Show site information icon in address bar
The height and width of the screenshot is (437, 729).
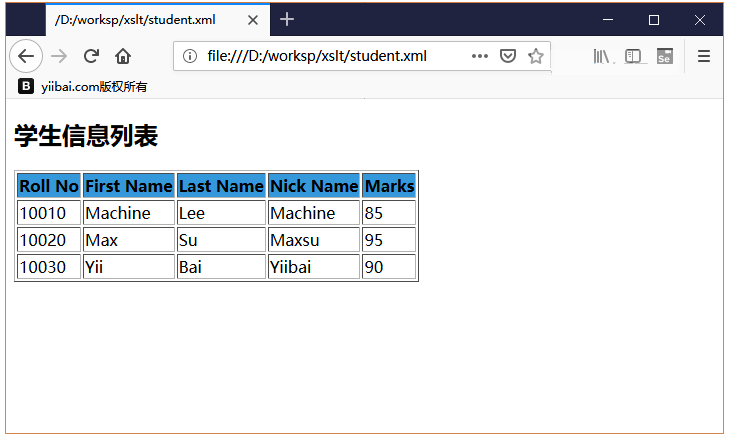190,56
